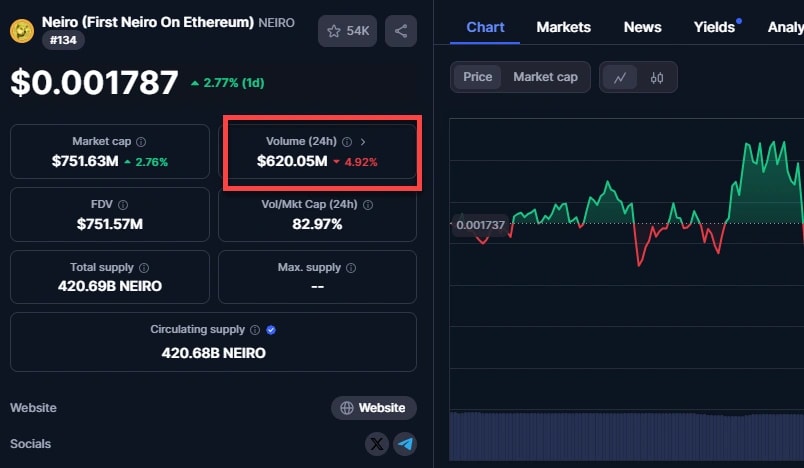Click the share icon button

401,31
